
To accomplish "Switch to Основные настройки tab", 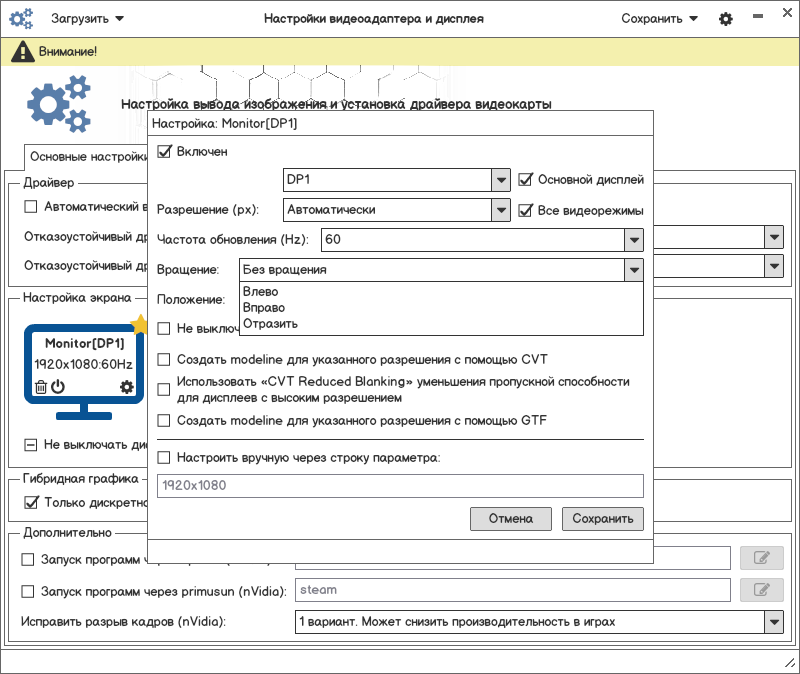I will point(88,156).
